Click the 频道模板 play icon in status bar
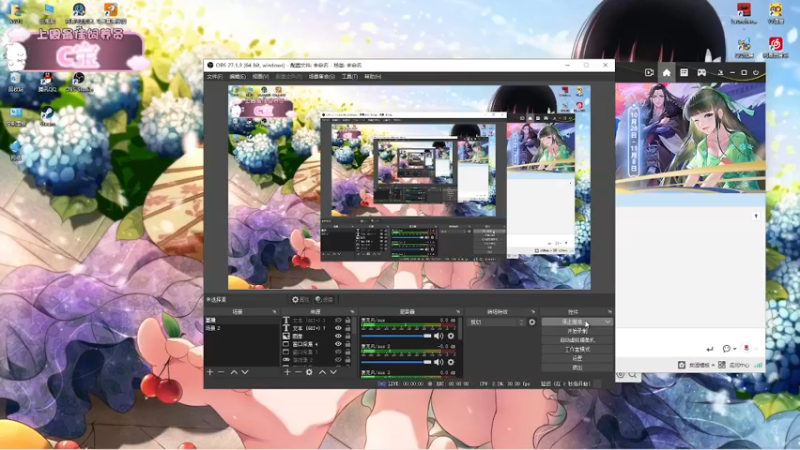Viewport: 800px width, 450px height. [x=682, y=365]
